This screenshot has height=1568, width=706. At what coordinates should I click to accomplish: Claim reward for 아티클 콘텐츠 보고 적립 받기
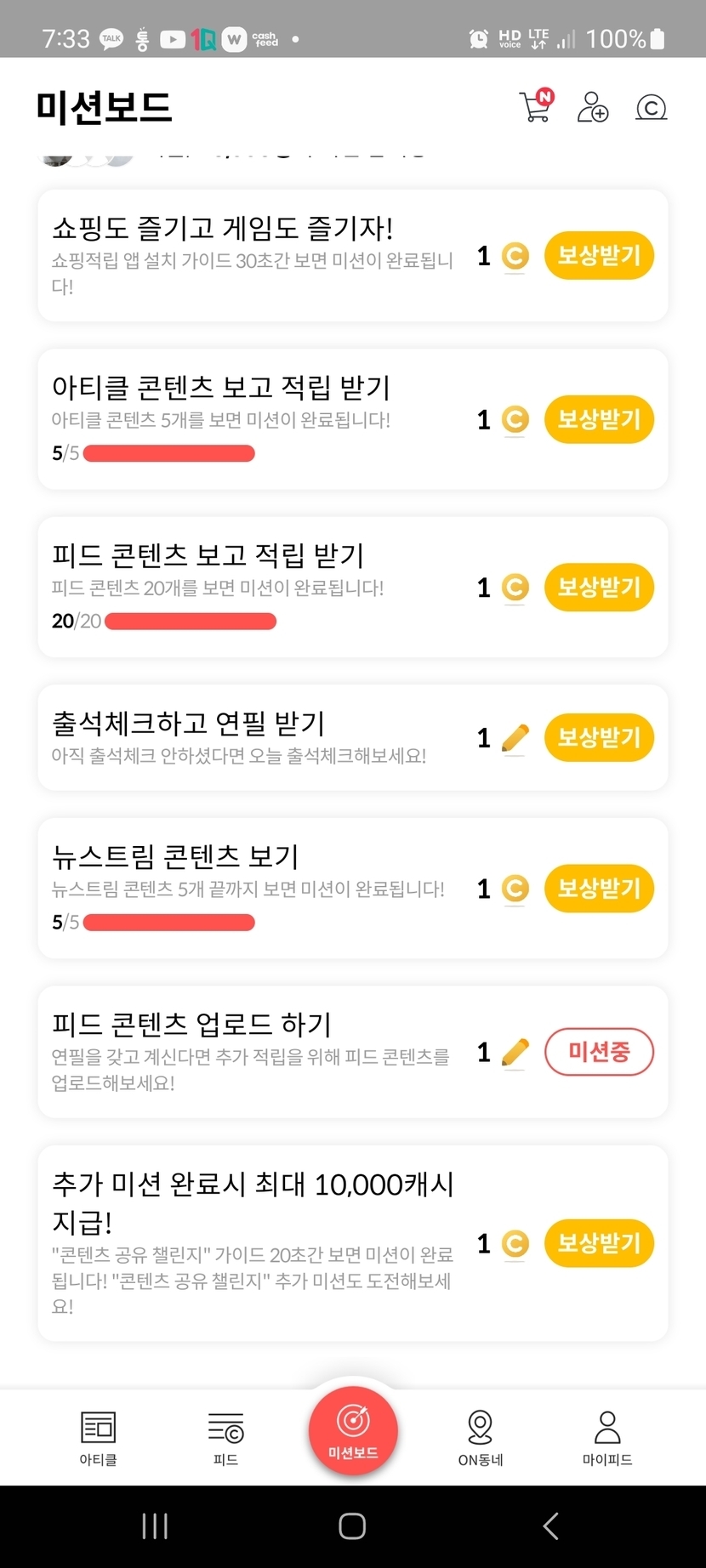(x=599, y=419)
